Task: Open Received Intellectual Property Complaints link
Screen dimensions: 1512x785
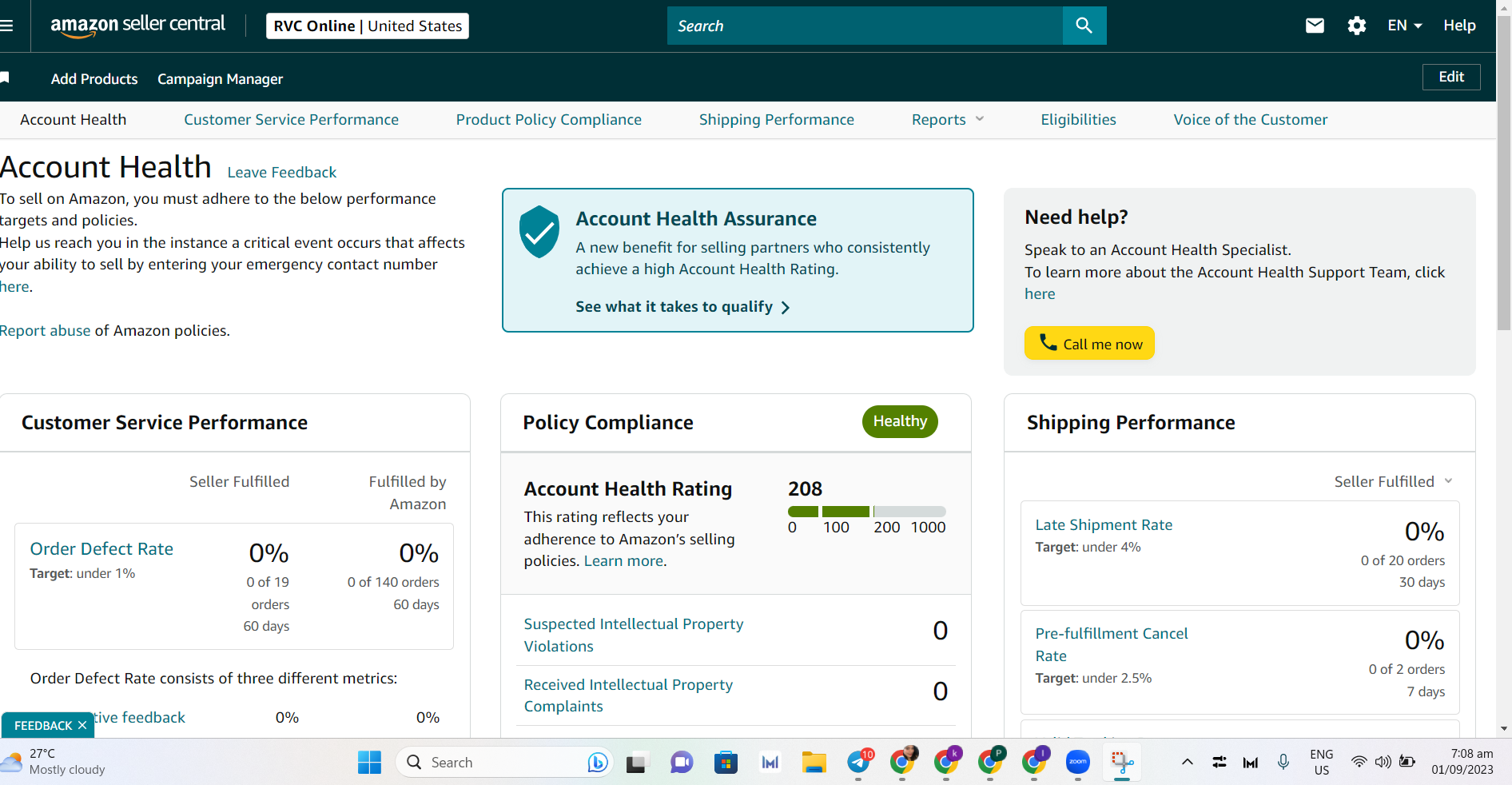Action: pyautogui.click(x=628, y=695)
